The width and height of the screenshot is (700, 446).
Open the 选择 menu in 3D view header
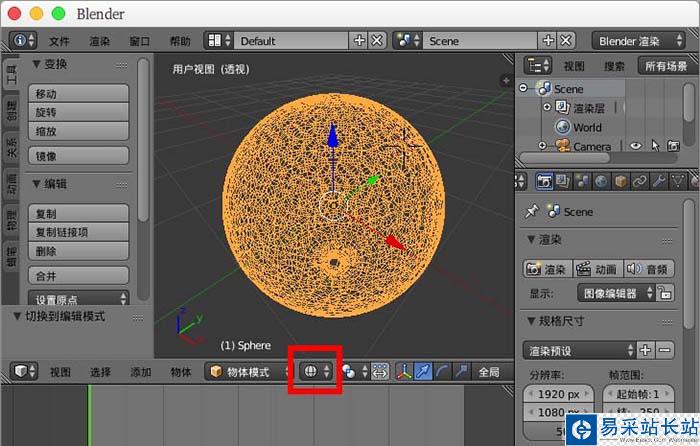(100, 372)
